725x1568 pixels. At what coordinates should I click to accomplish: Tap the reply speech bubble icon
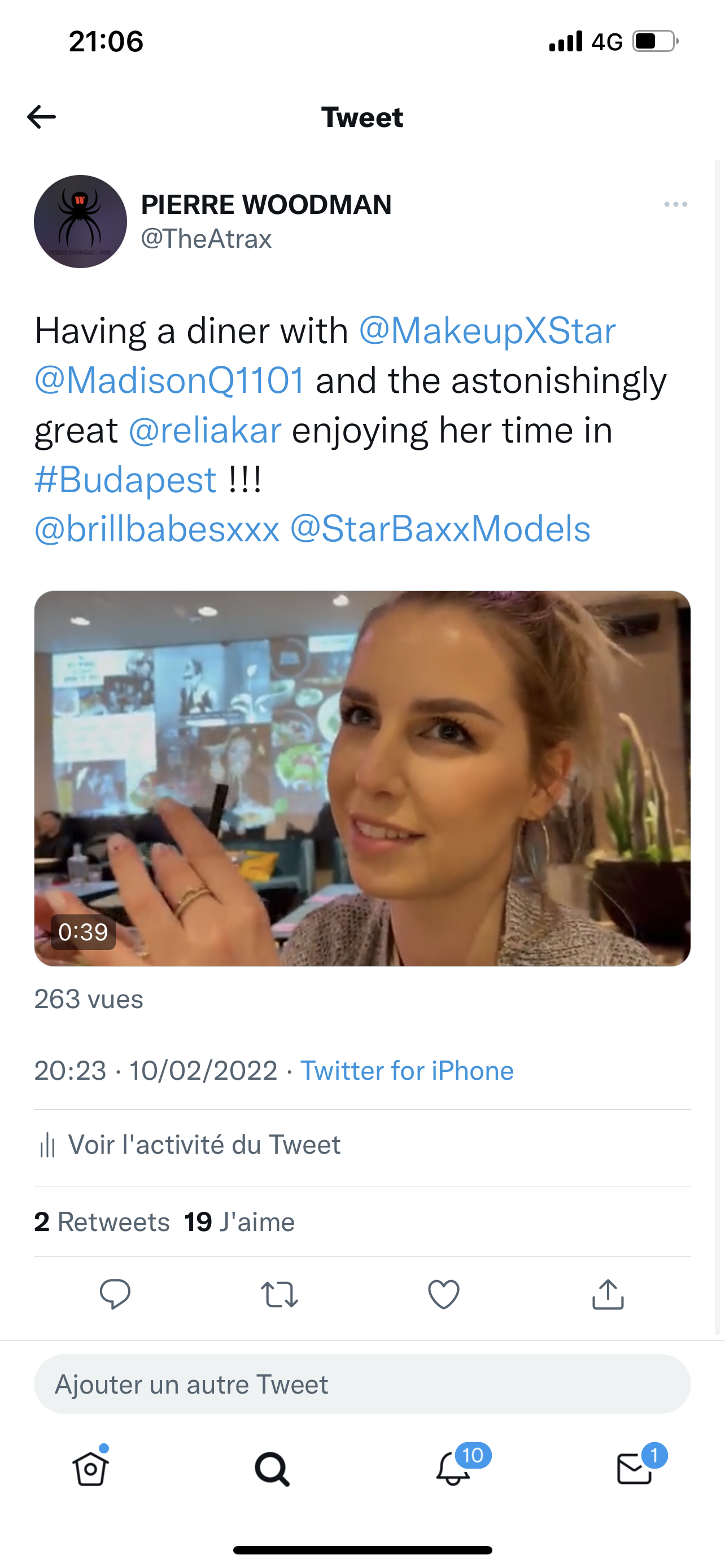point(115,1294)
